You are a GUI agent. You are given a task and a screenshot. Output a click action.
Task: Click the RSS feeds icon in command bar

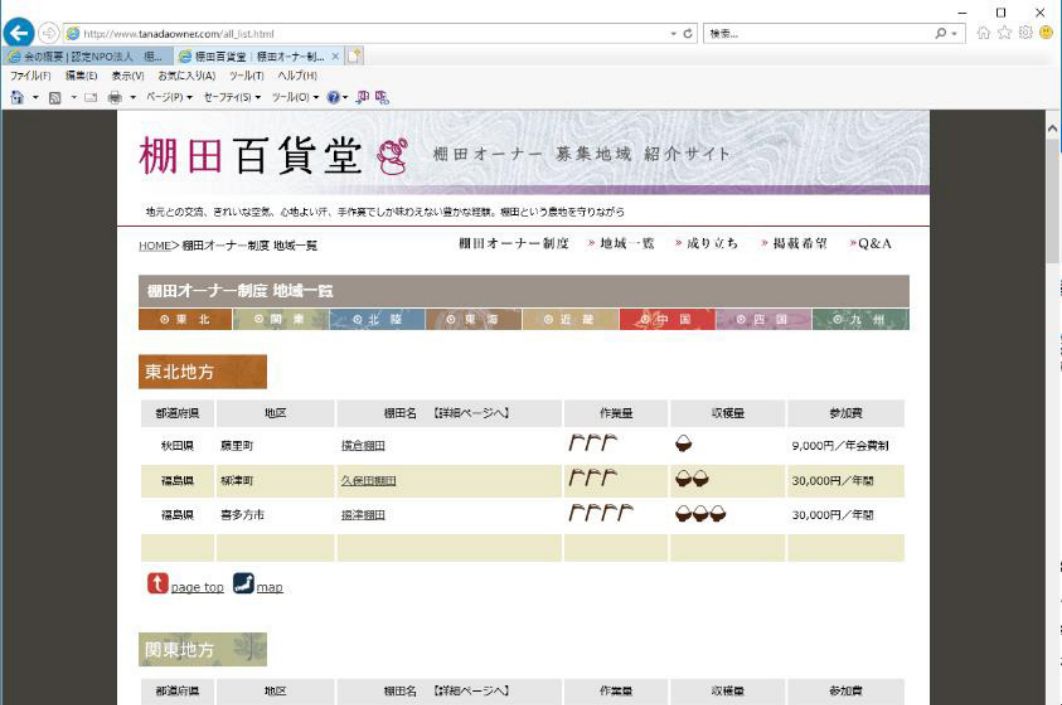click(x=55, y=98)
